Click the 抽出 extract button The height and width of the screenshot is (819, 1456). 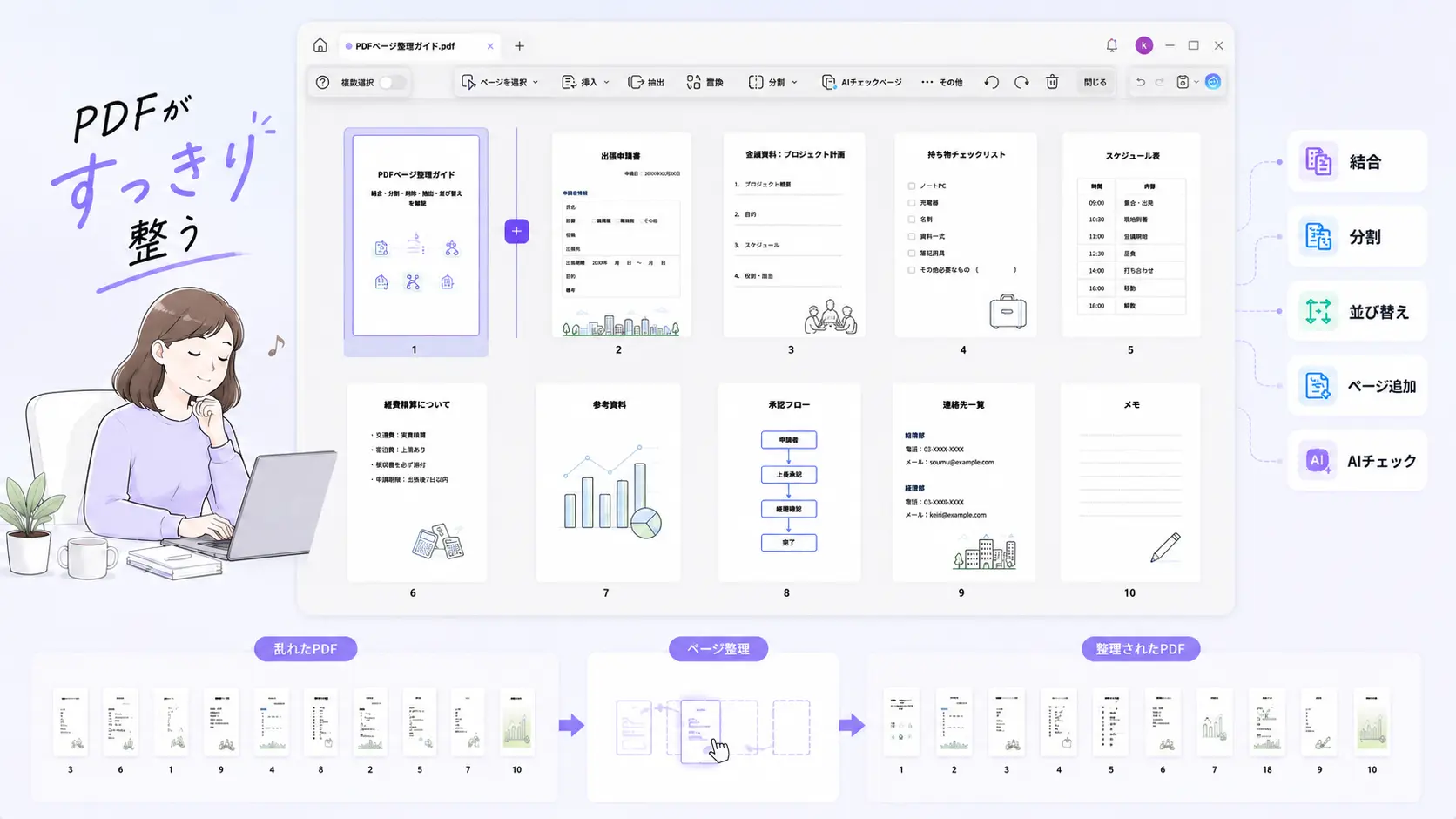point(646,82)
